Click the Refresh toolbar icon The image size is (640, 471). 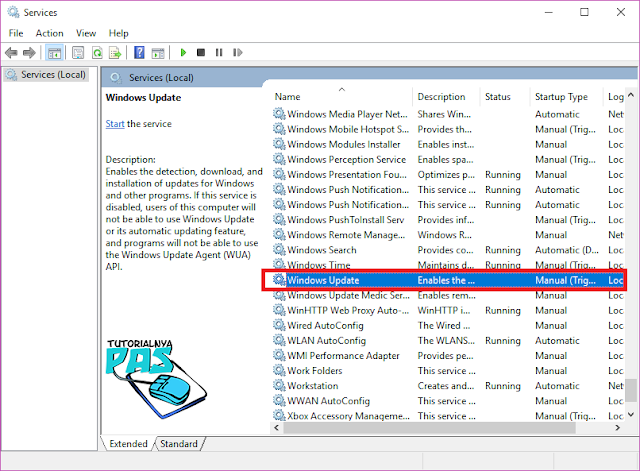pos(97,53)
